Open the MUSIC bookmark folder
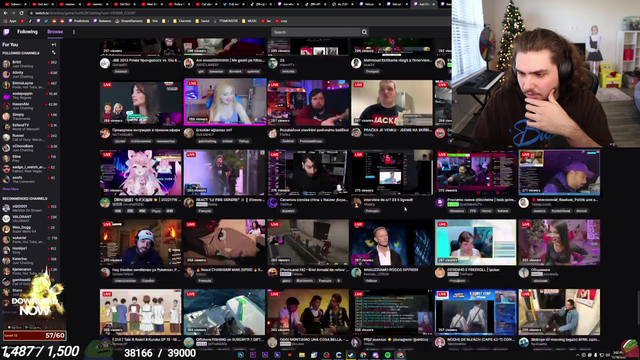This screenshot has width=640, height=360. tap(250, 21)
